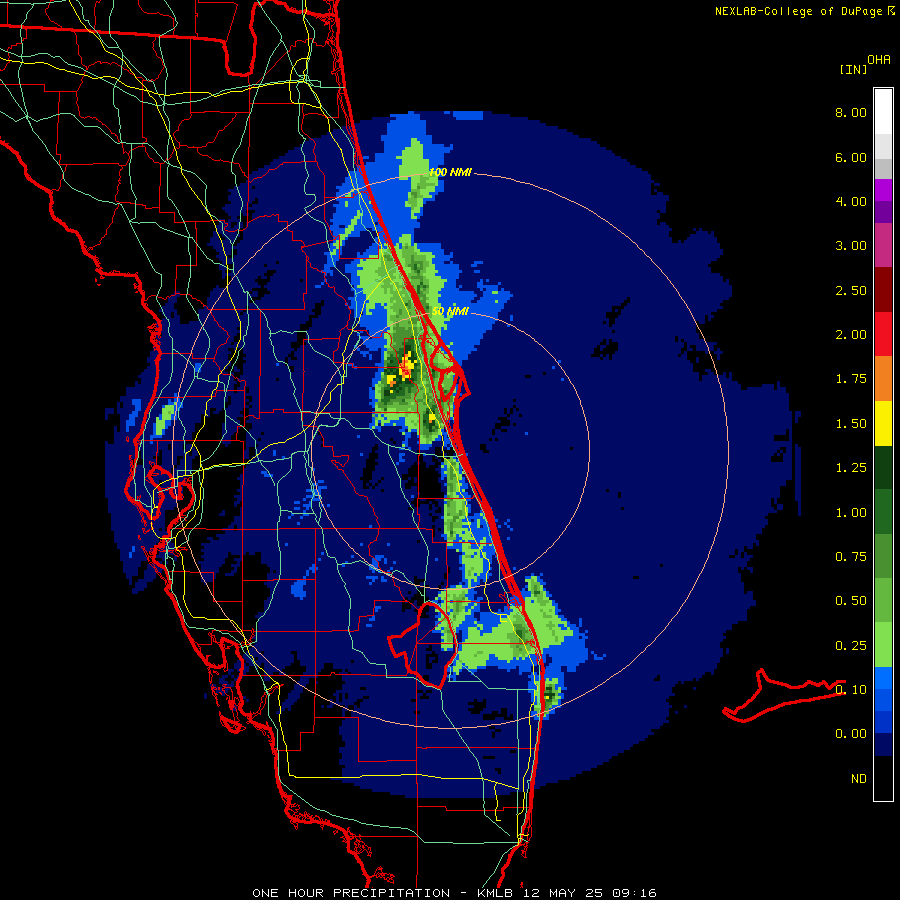Viewport: 900px width, 900px height.
Task: Select the darkest green legend swatch
Action: 883,468
